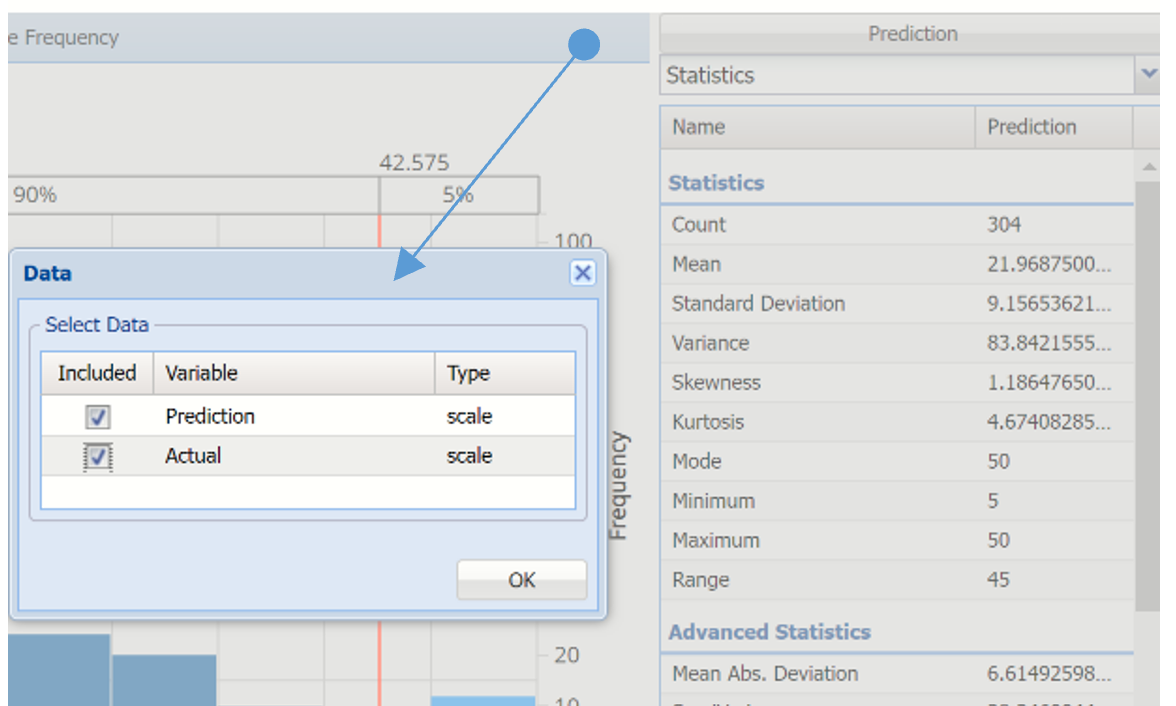This screenshot has width=1176, height=706.
Task: Sort by the Name column header
Action: click(x=816, y=127)
